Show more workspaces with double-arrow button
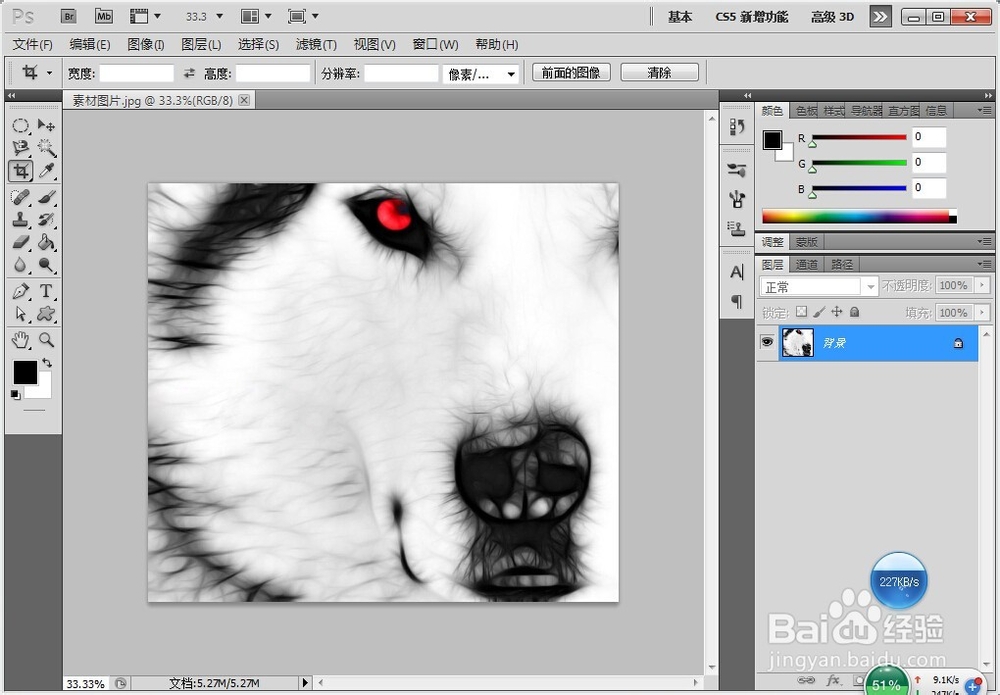The height and width of the screenshot is (695, 1000). click(880, 17)
